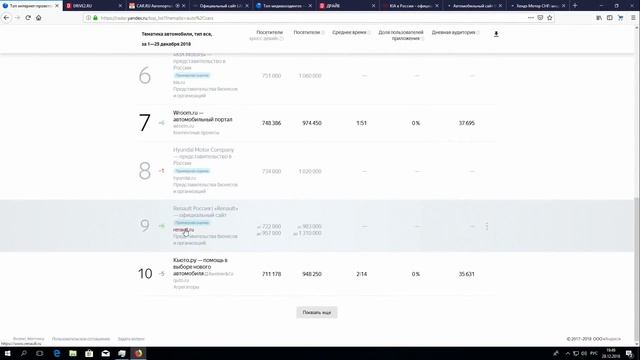Download the ranking table via download icon
The height and width of the screenshot is (360, 640).
pos(496,34)
